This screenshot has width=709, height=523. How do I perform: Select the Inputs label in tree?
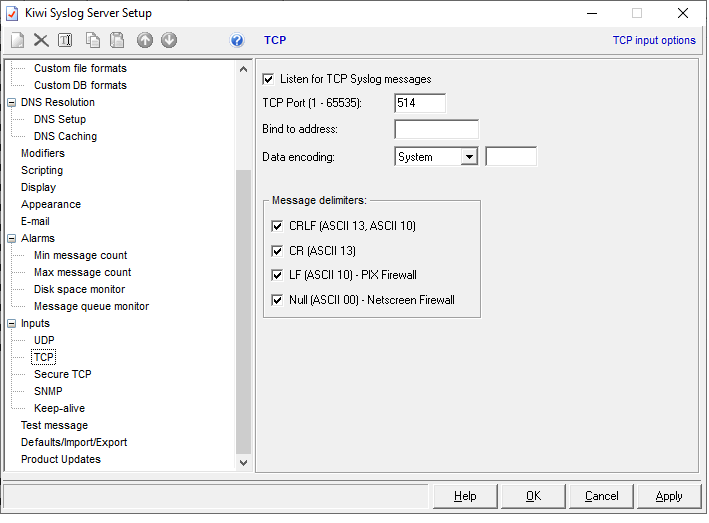35,323
